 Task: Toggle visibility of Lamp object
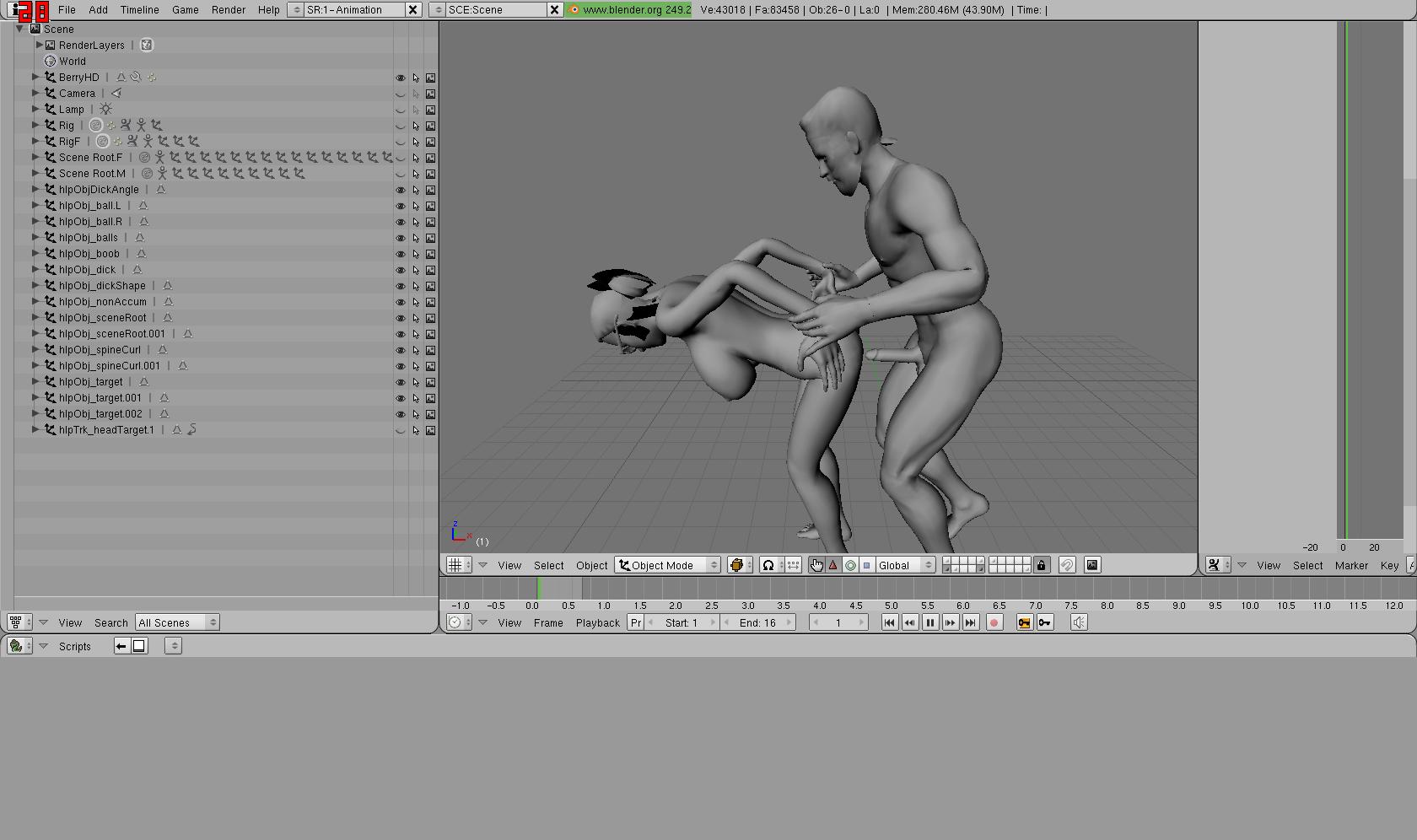tap(401, 110)
